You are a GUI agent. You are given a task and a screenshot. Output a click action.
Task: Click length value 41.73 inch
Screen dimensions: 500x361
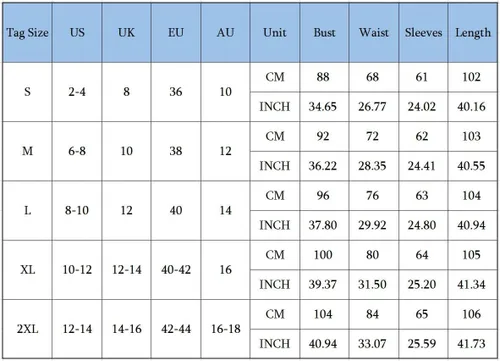471,344
